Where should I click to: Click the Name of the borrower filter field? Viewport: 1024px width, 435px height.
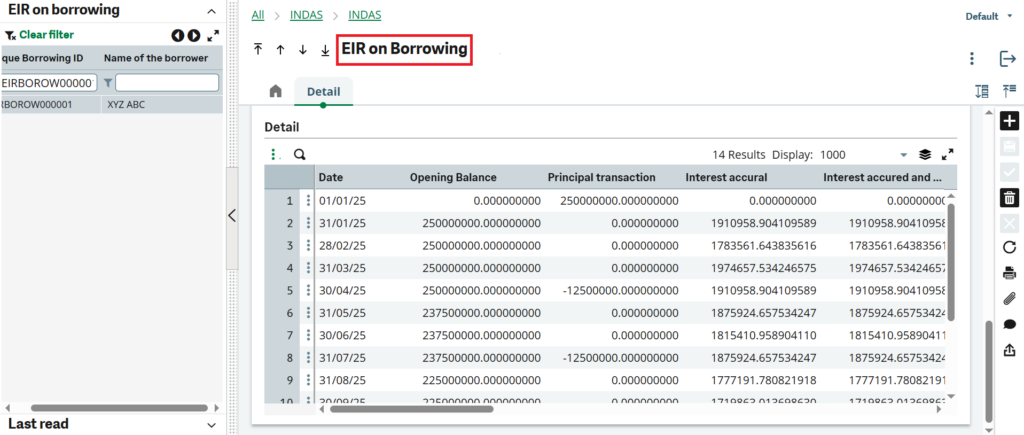click(x=166, y=82)
